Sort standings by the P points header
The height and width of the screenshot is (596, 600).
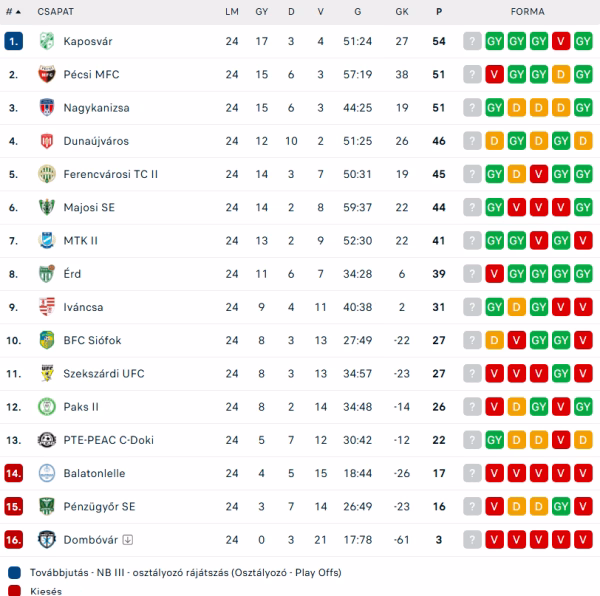pyautogui.click(x=438, y=11)
